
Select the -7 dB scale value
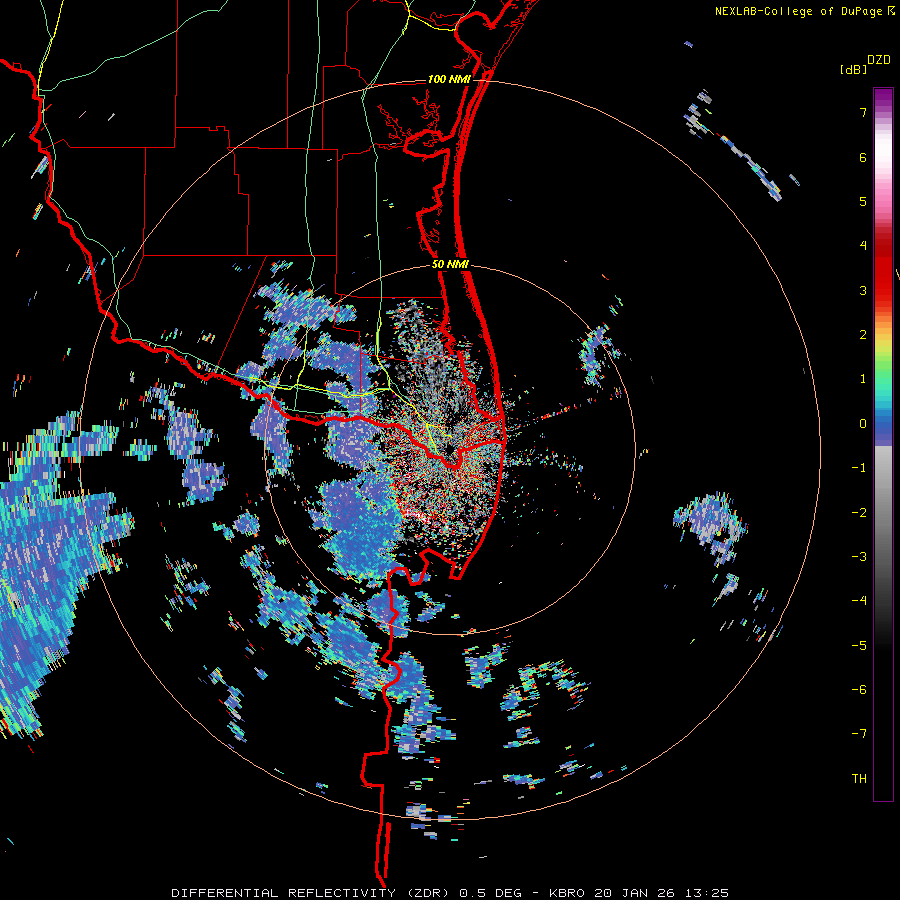pos(859,734)
